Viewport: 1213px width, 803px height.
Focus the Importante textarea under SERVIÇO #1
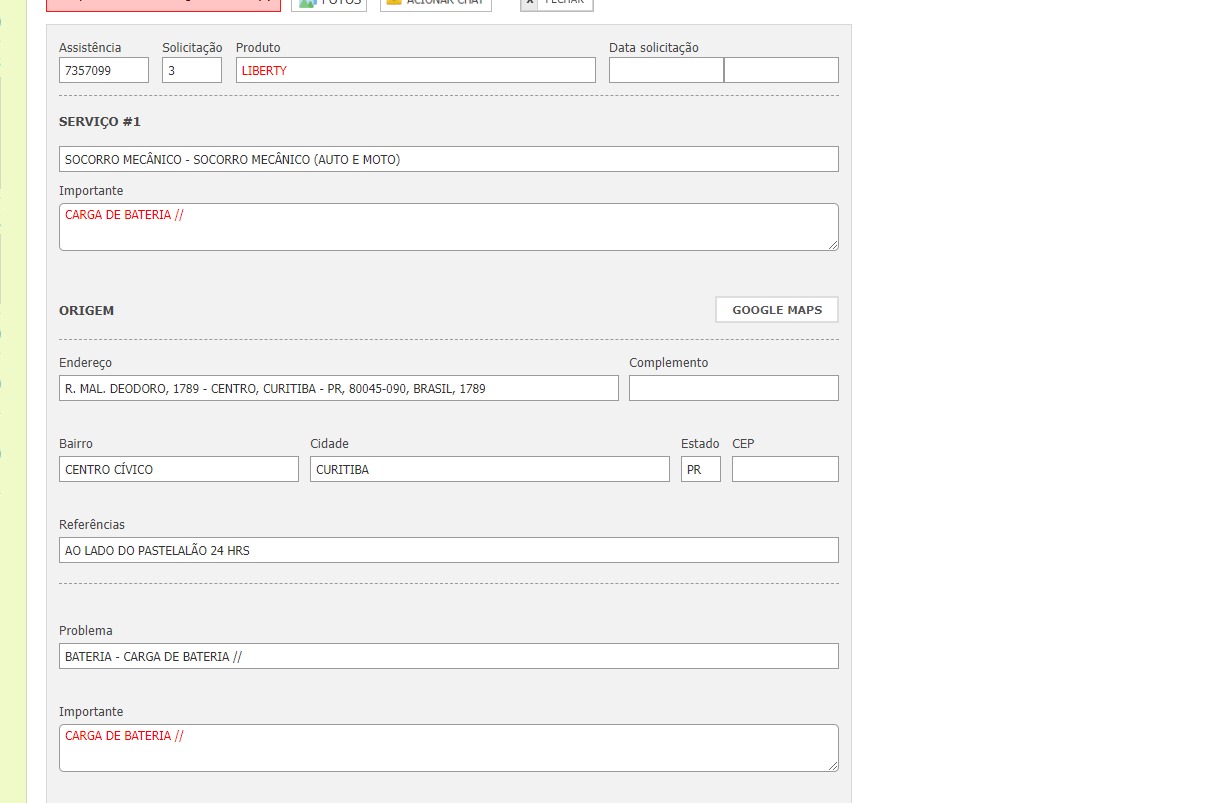pos(449,227)
